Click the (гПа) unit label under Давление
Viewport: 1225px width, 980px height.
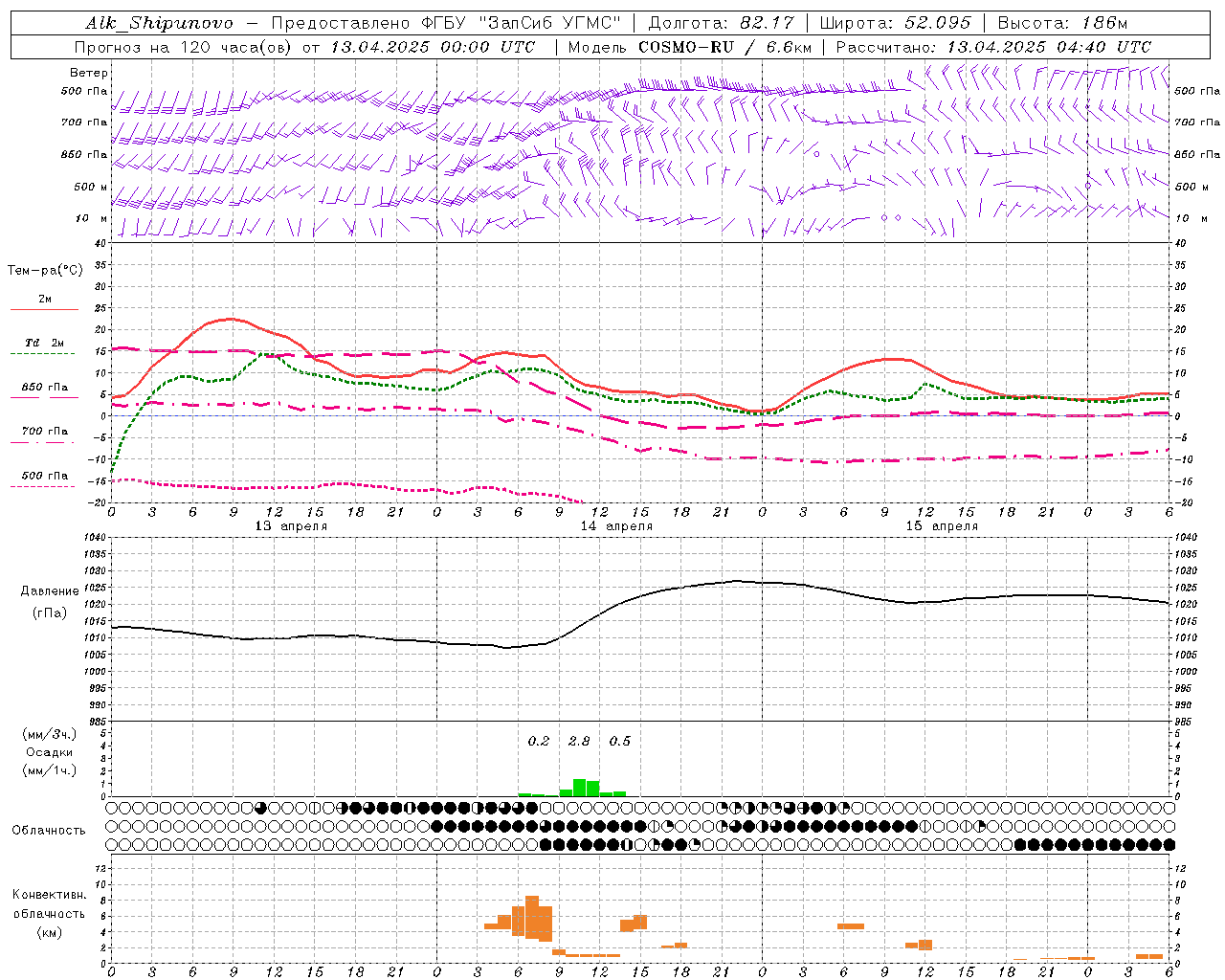coord(50,613)
